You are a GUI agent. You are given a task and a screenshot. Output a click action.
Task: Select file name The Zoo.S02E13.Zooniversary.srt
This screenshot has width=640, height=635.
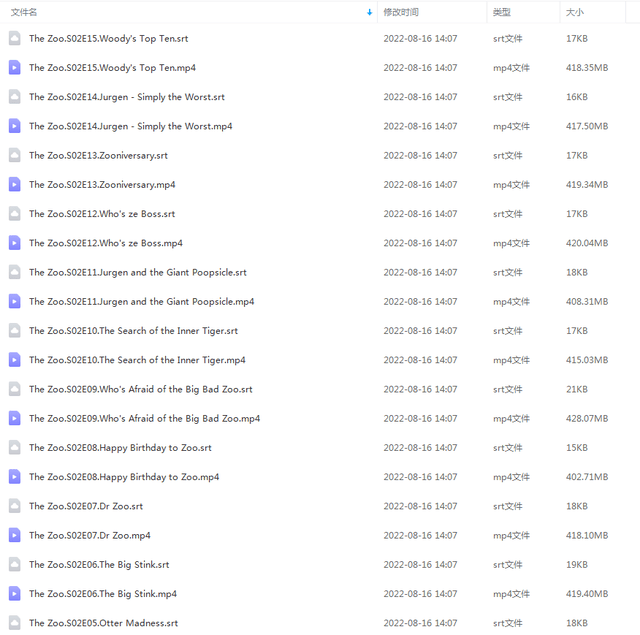coord(98,155)
